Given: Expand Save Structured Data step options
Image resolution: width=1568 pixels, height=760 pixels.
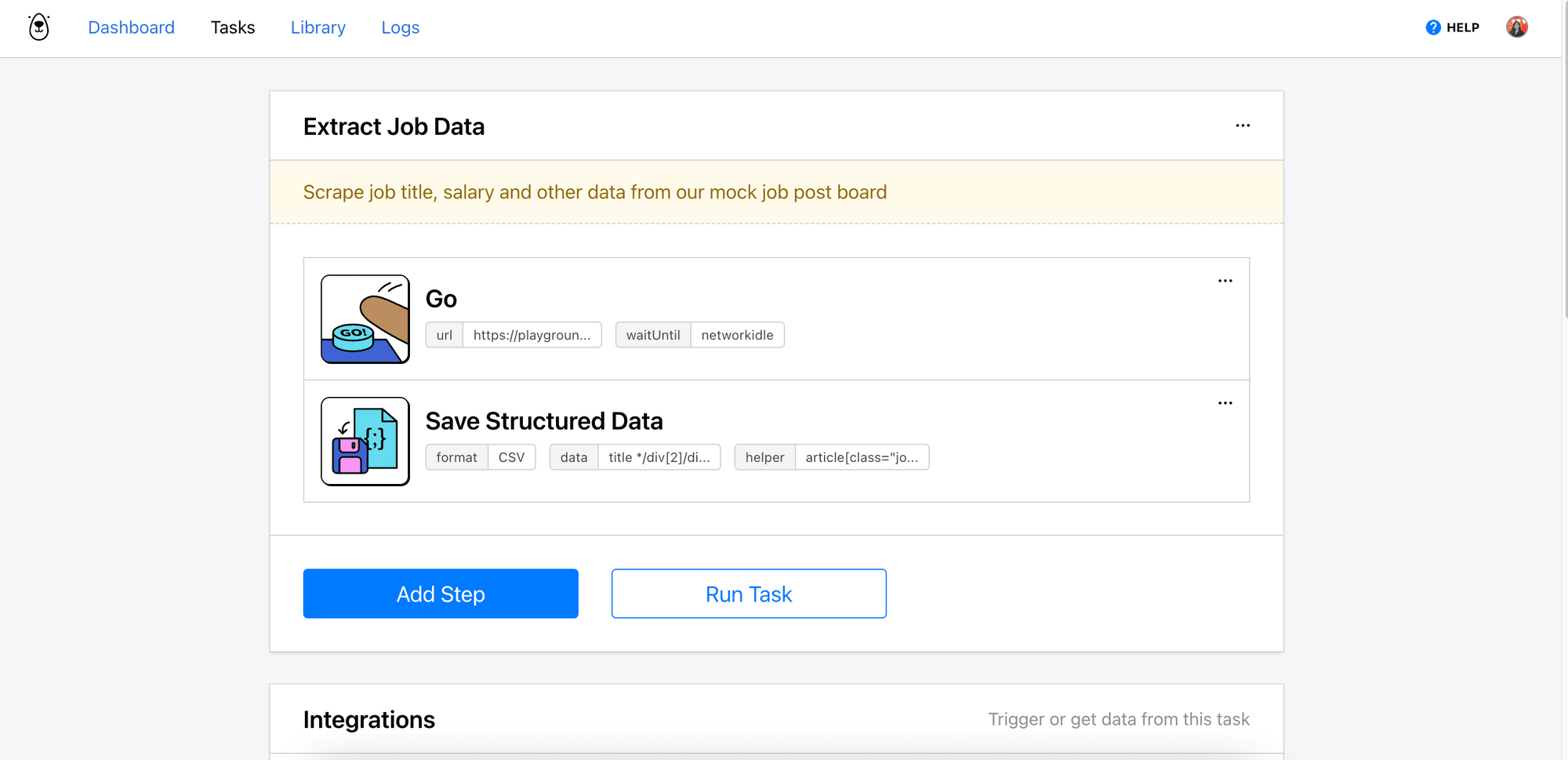Looking at the screenshot, I should [1225, 403].
